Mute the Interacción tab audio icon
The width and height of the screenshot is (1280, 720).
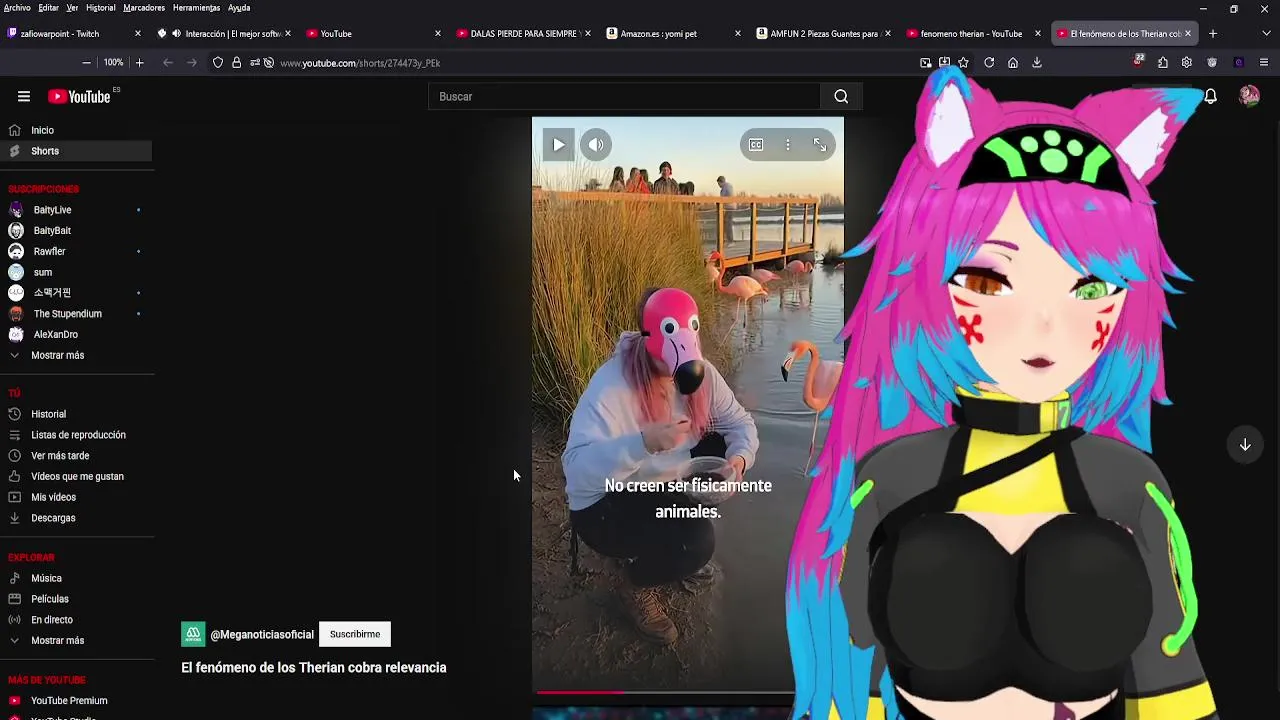tap(176, 34)
